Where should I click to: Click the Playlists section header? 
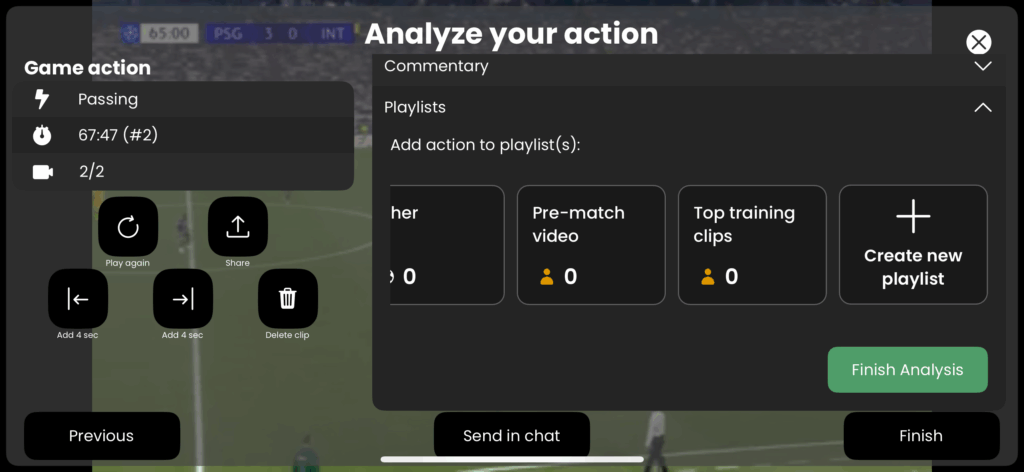[x=416, y=107]
